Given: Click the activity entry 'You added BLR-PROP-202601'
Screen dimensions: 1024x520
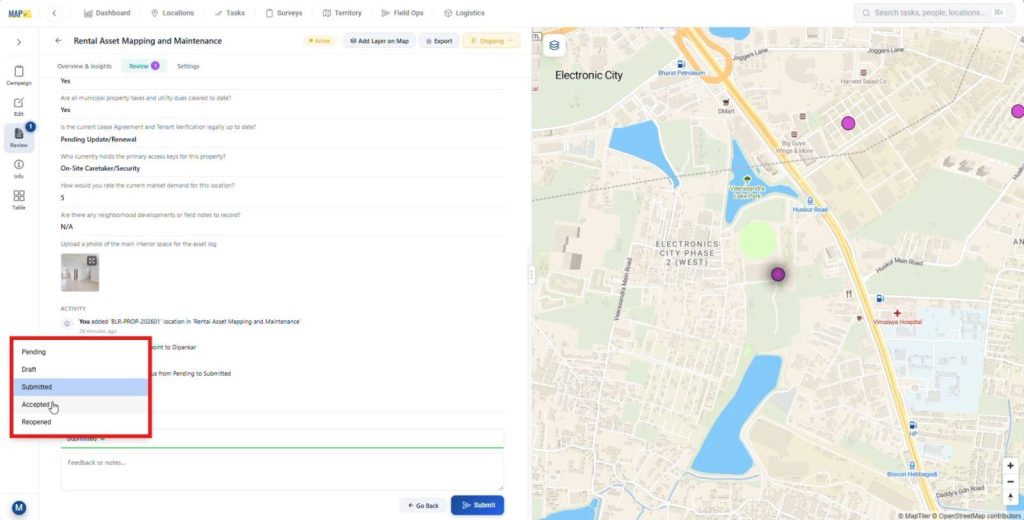Looking at the screenshot, I should tap(189, 321).
